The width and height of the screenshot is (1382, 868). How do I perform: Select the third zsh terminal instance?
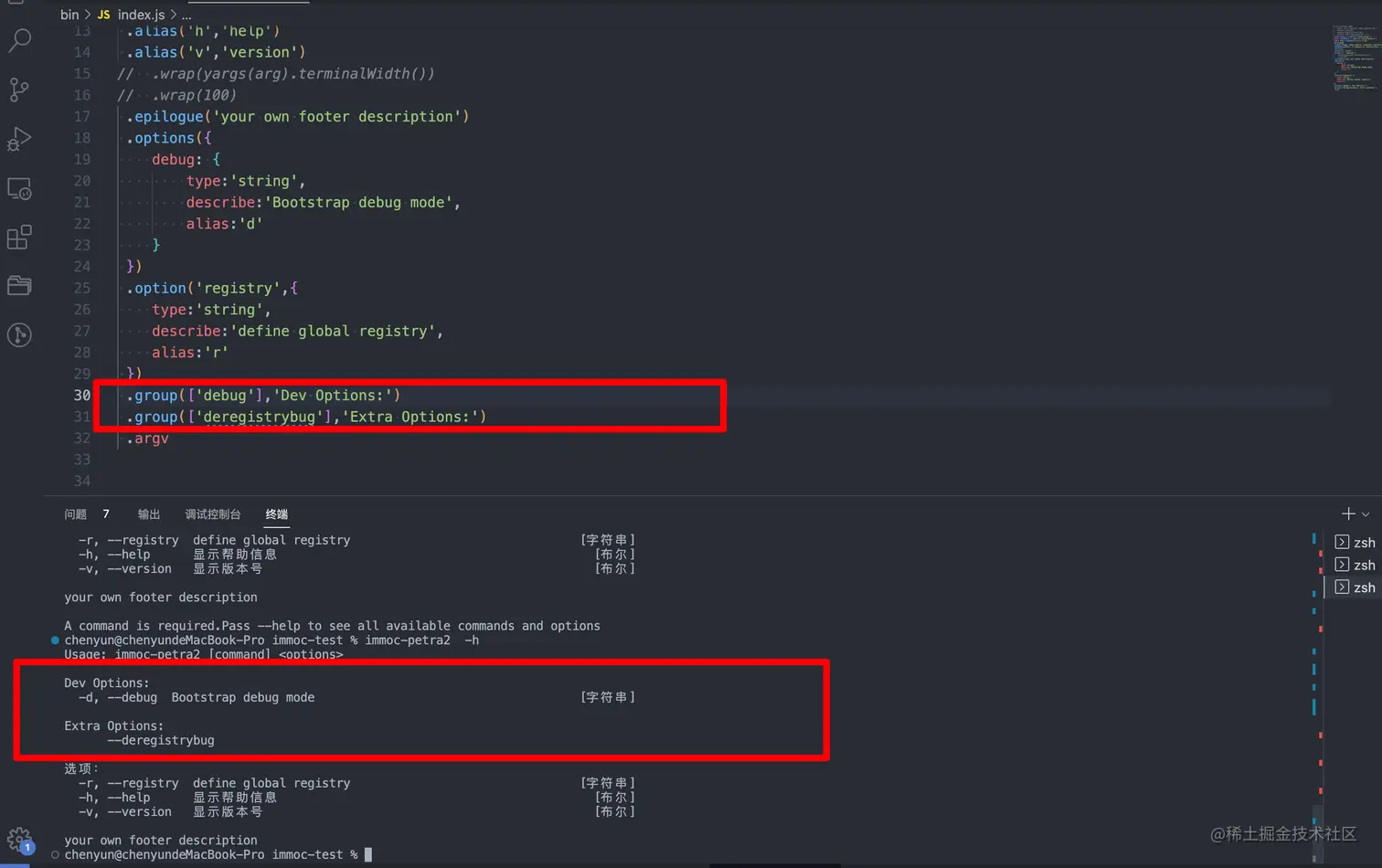[x=1355, y=587]
